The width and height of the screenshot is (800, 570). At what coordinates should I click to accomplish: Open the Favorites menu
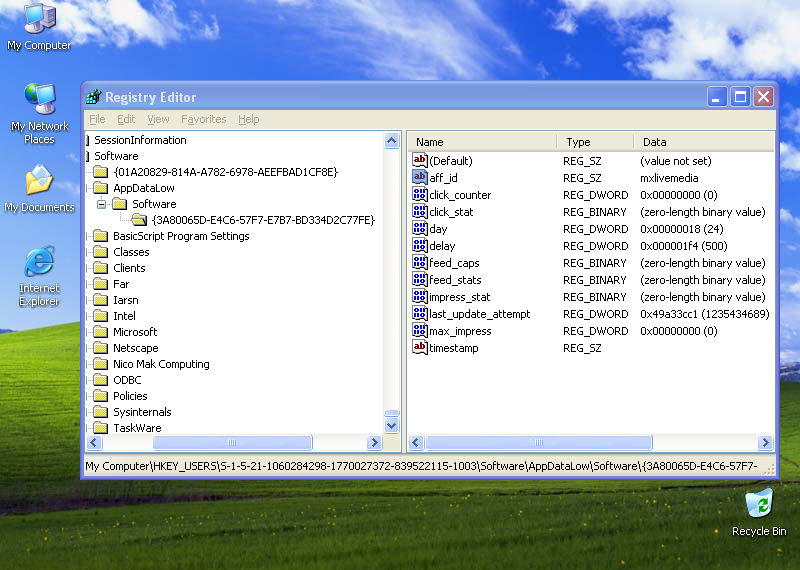coord(204,119)
